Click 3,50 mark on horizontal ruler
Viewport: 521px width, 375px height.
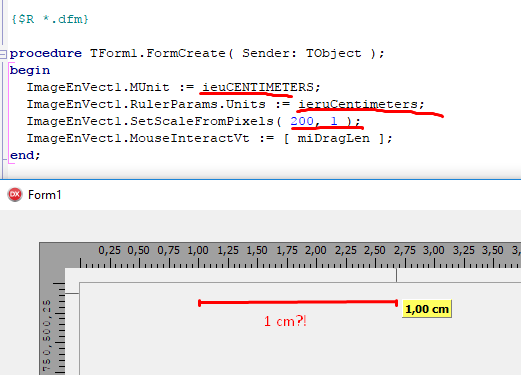(x=493, y=251)
